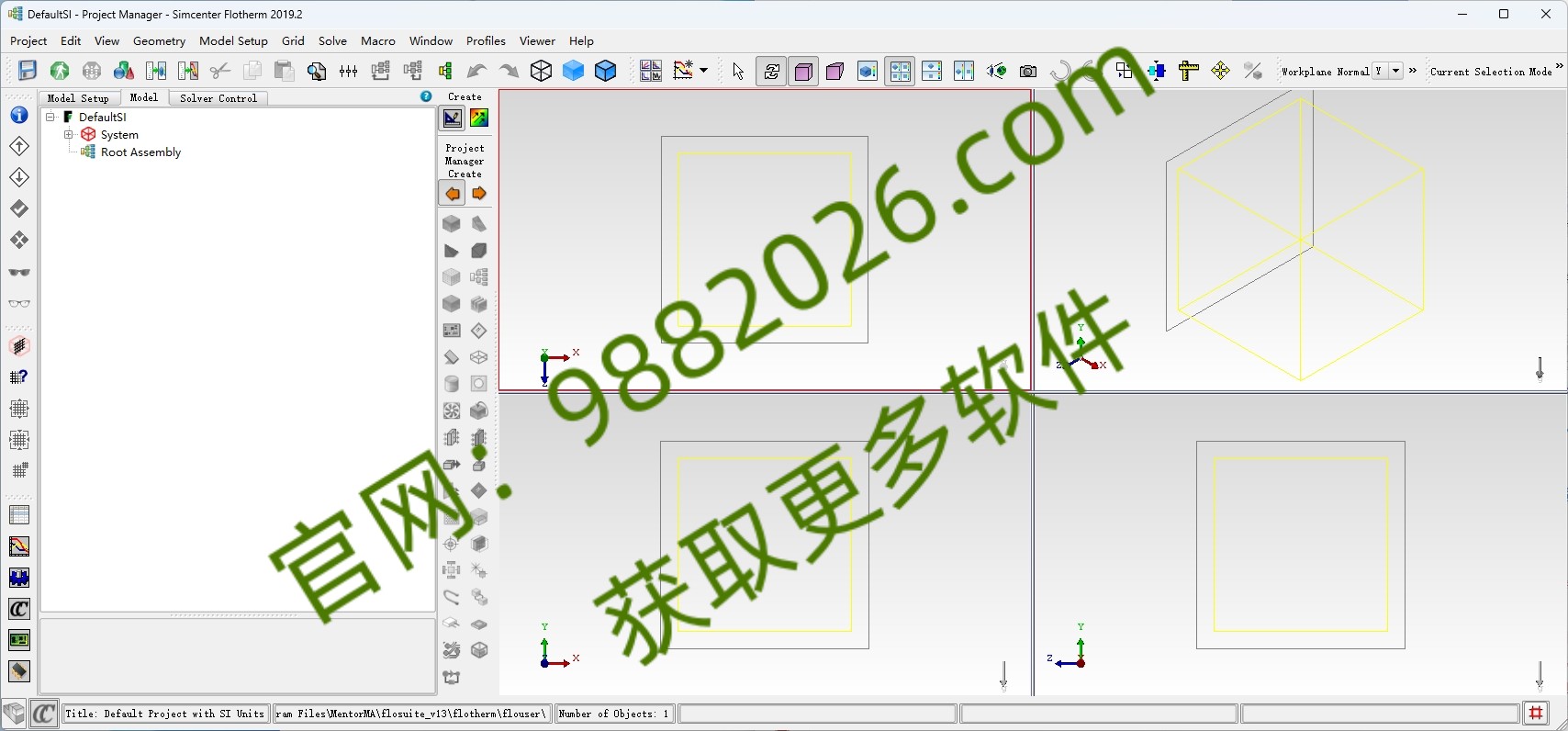Click the Paste clipboard icon

(x=285, y=71)
